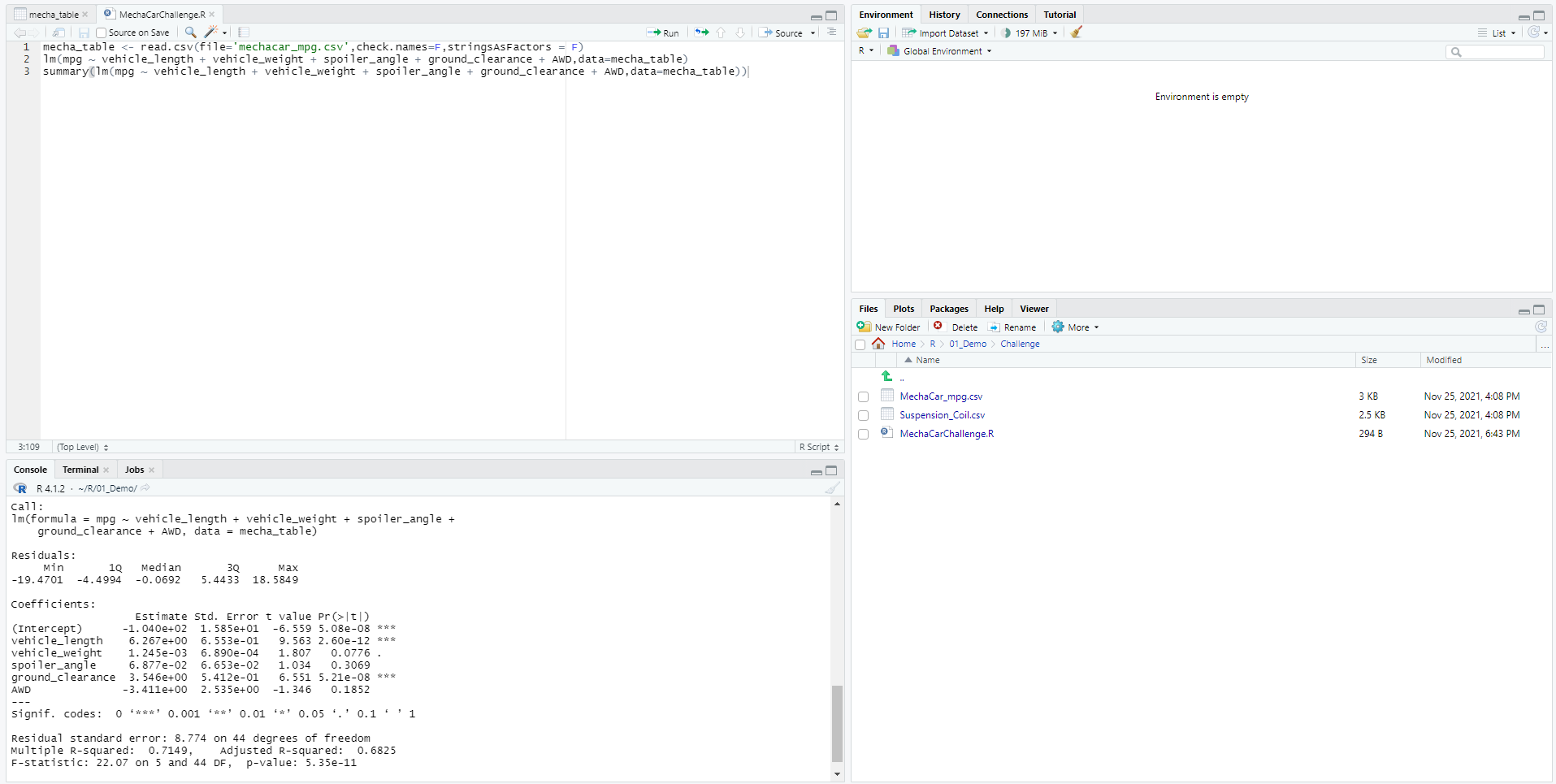1556x784 pixels.
Task: Click the Environment search field
Action: point(1495,51)
